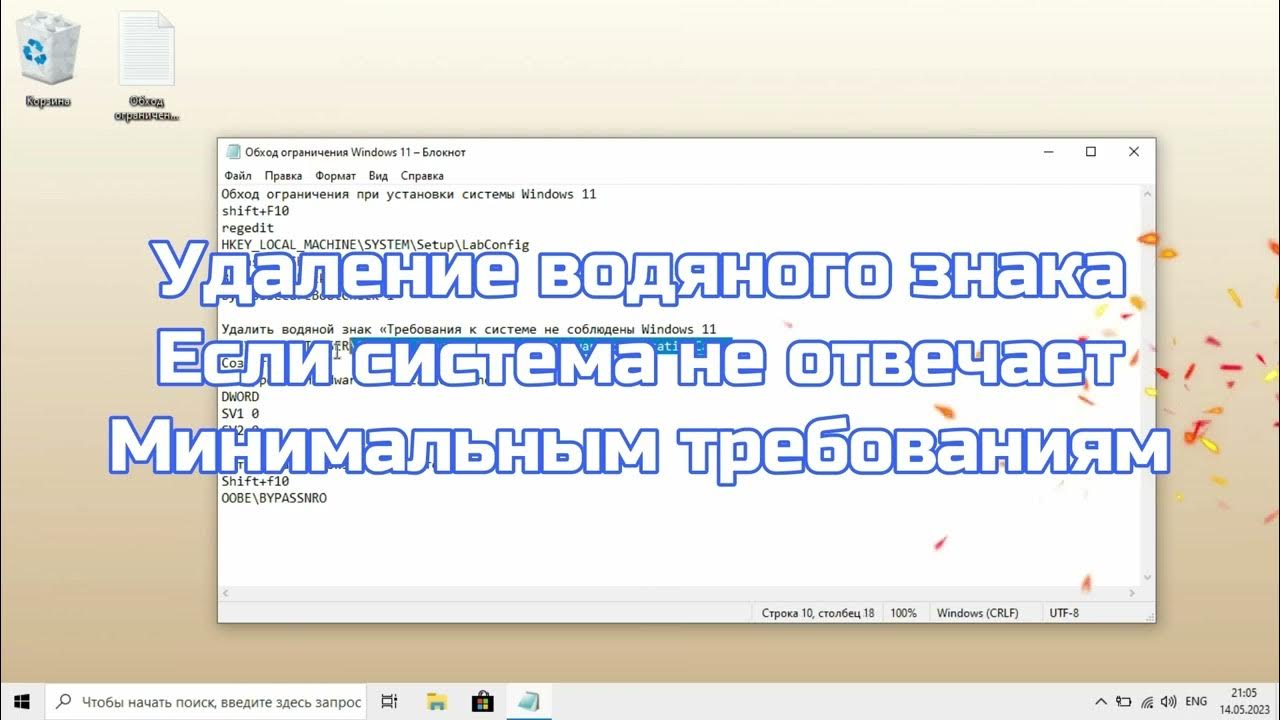
Task: Open Task View from taskbar
Action: coord(390,701)
